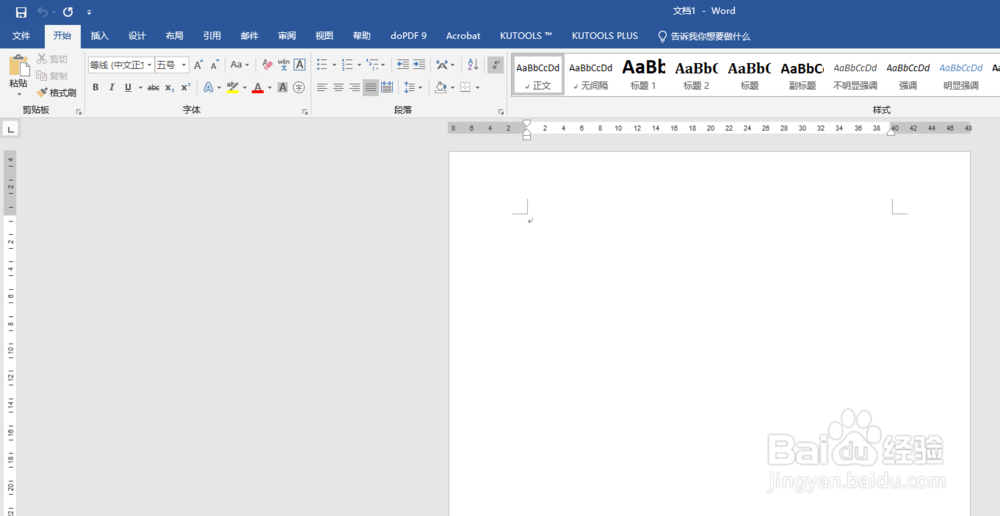The height and width of the screenshot is (516, 1000).
Task: Open the Borders dropdown arrow
Action: coord(478,87)
